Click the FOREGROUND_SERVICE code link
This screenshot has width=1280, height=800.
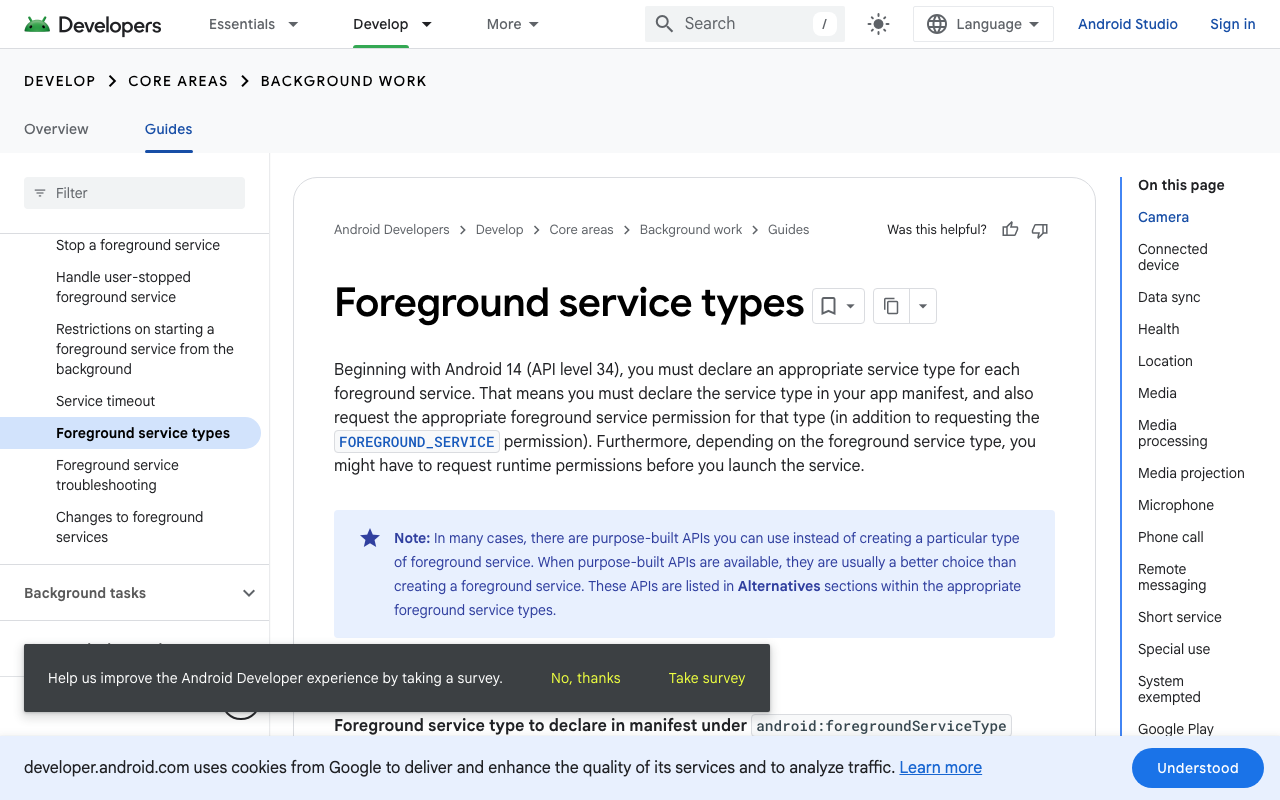point(417,442)
